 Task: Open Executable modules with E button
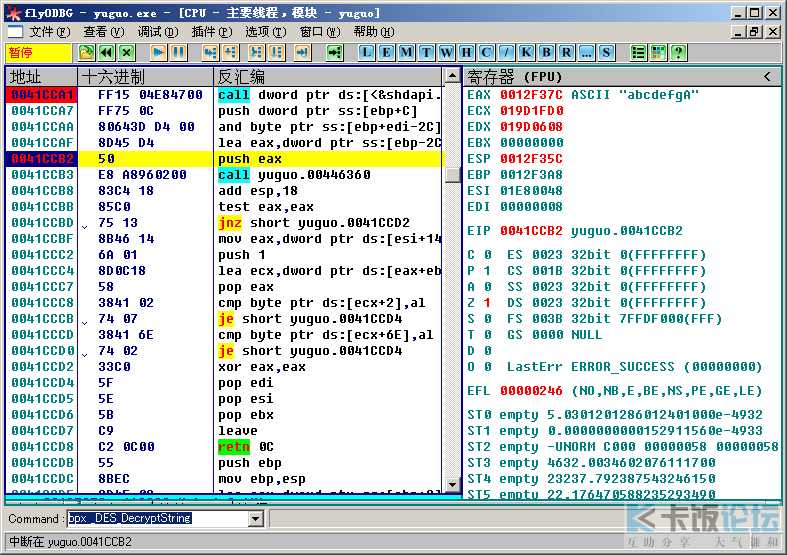click(x=386, y=52)
